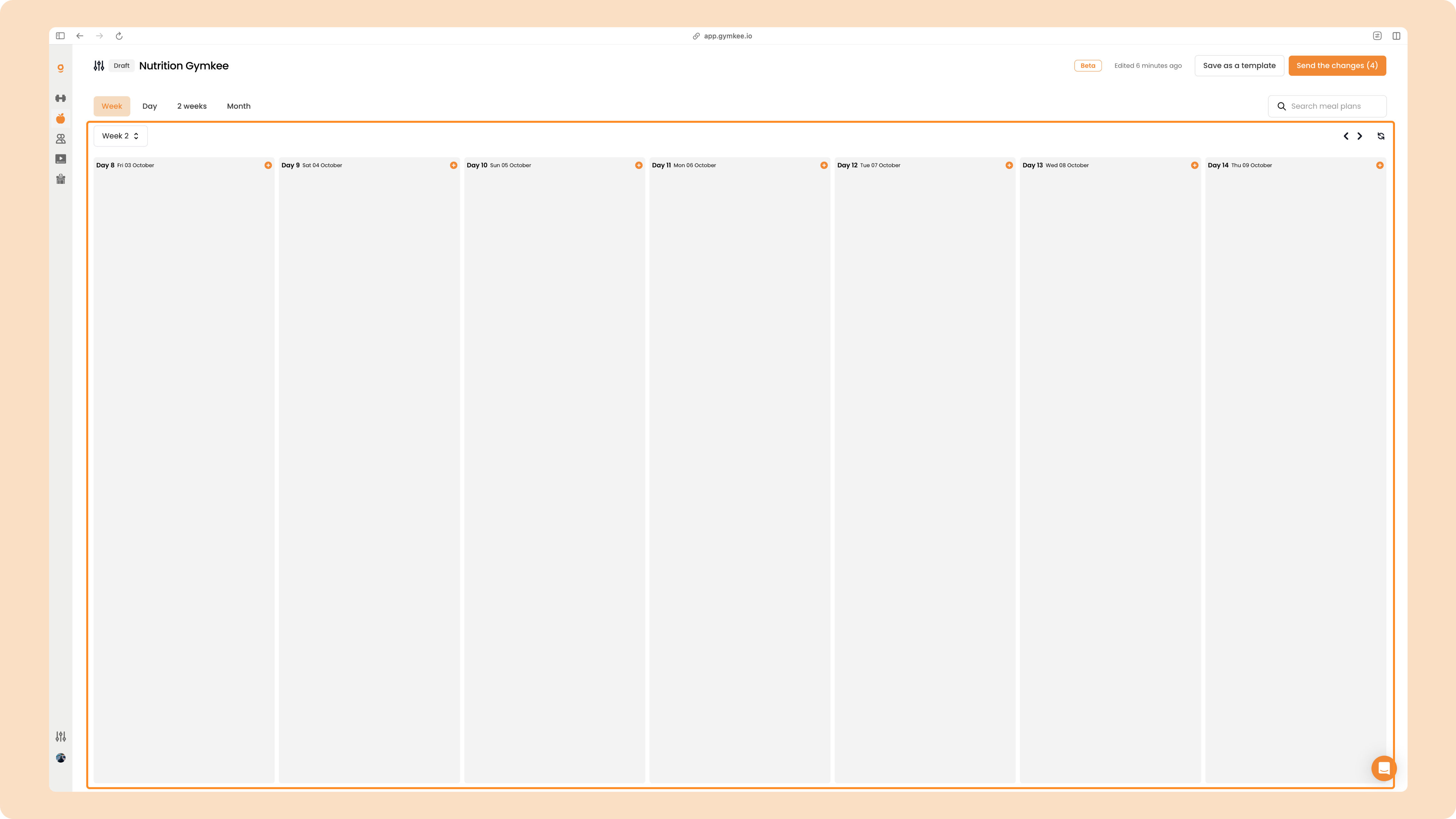The image size is (1456, 819).
Task: Click the browser split view icon
Action: (1396, 36)
